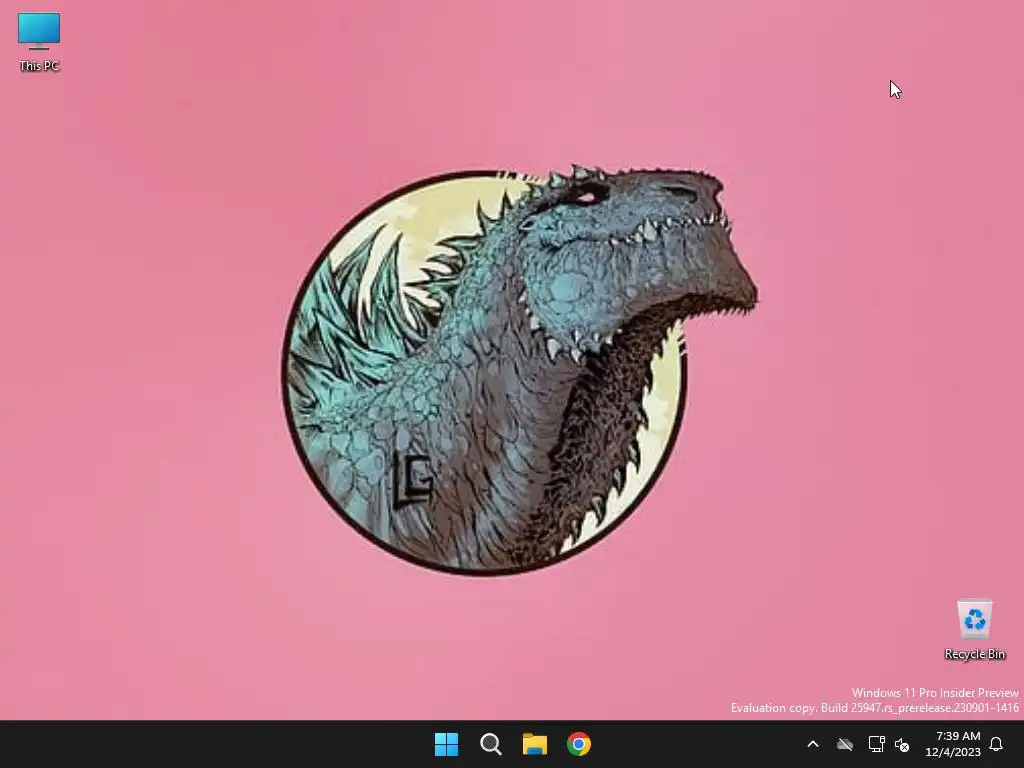The image size is (1024, 768).
Task: Expand hidden system tray icons chevron
Action: click(813, 744)
